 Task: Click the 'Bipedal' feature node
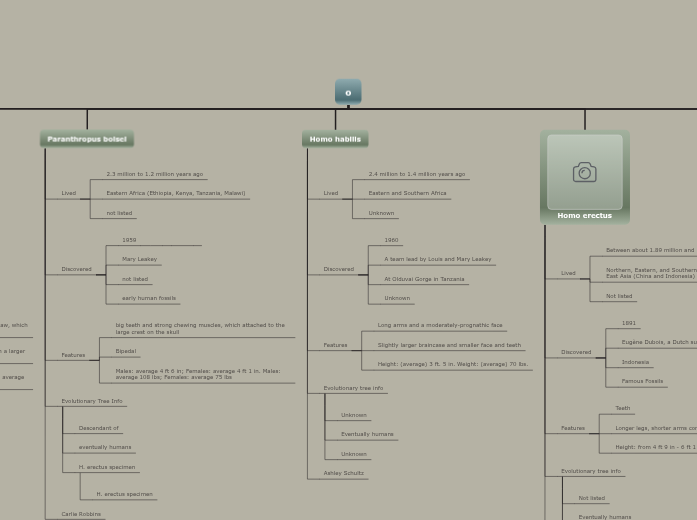pyautogui.click(x=125, y=351)
